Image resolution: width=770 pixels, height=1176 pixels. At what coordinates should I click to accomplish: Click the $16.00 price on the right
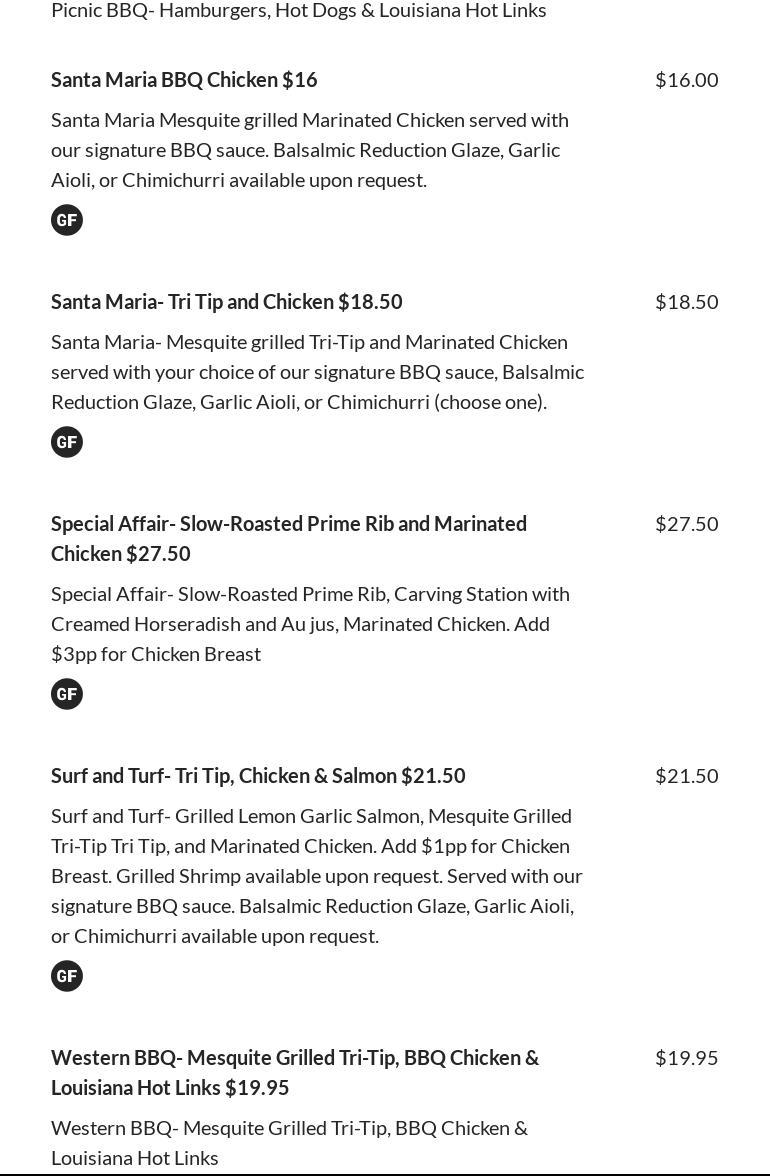coord(686,80)
